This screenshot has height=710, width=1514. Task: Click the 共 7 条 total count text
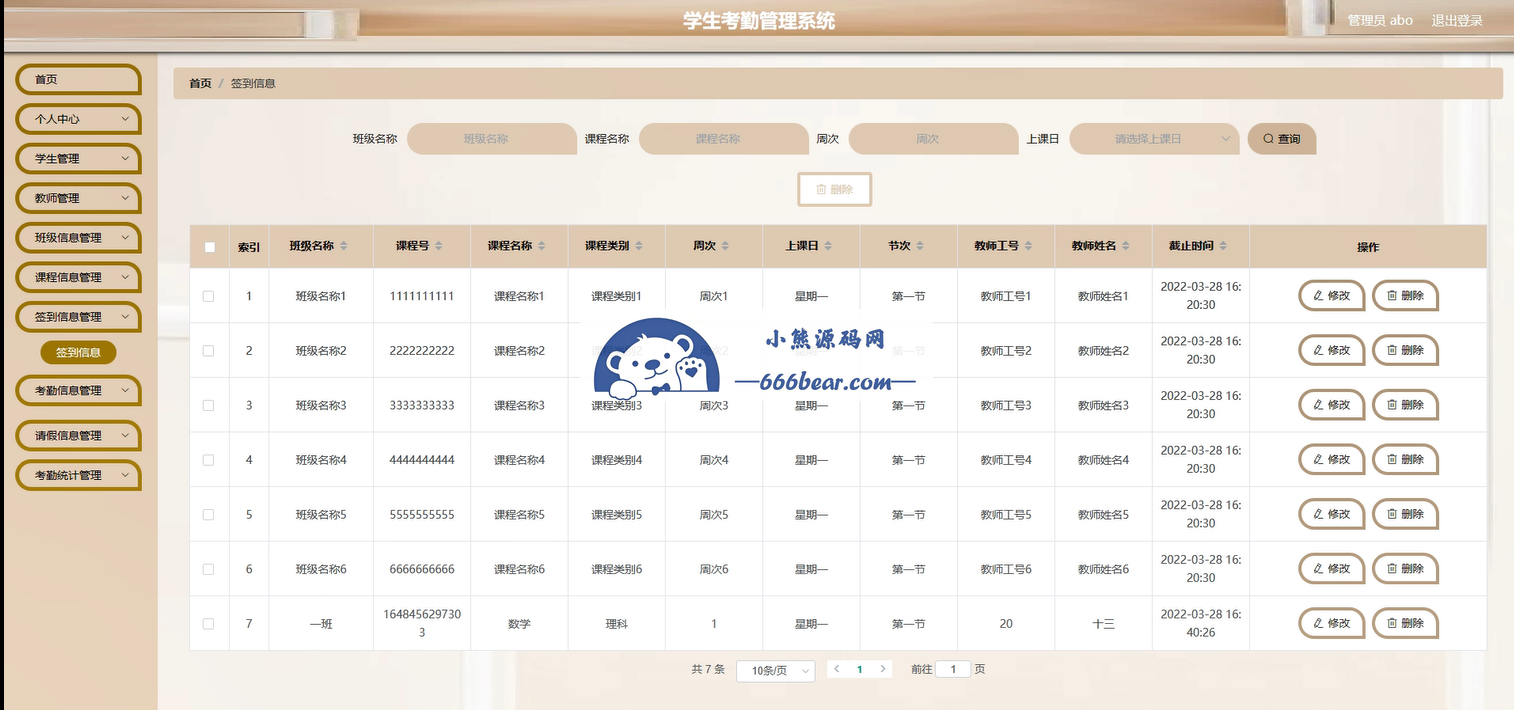(x=708, y=669)
